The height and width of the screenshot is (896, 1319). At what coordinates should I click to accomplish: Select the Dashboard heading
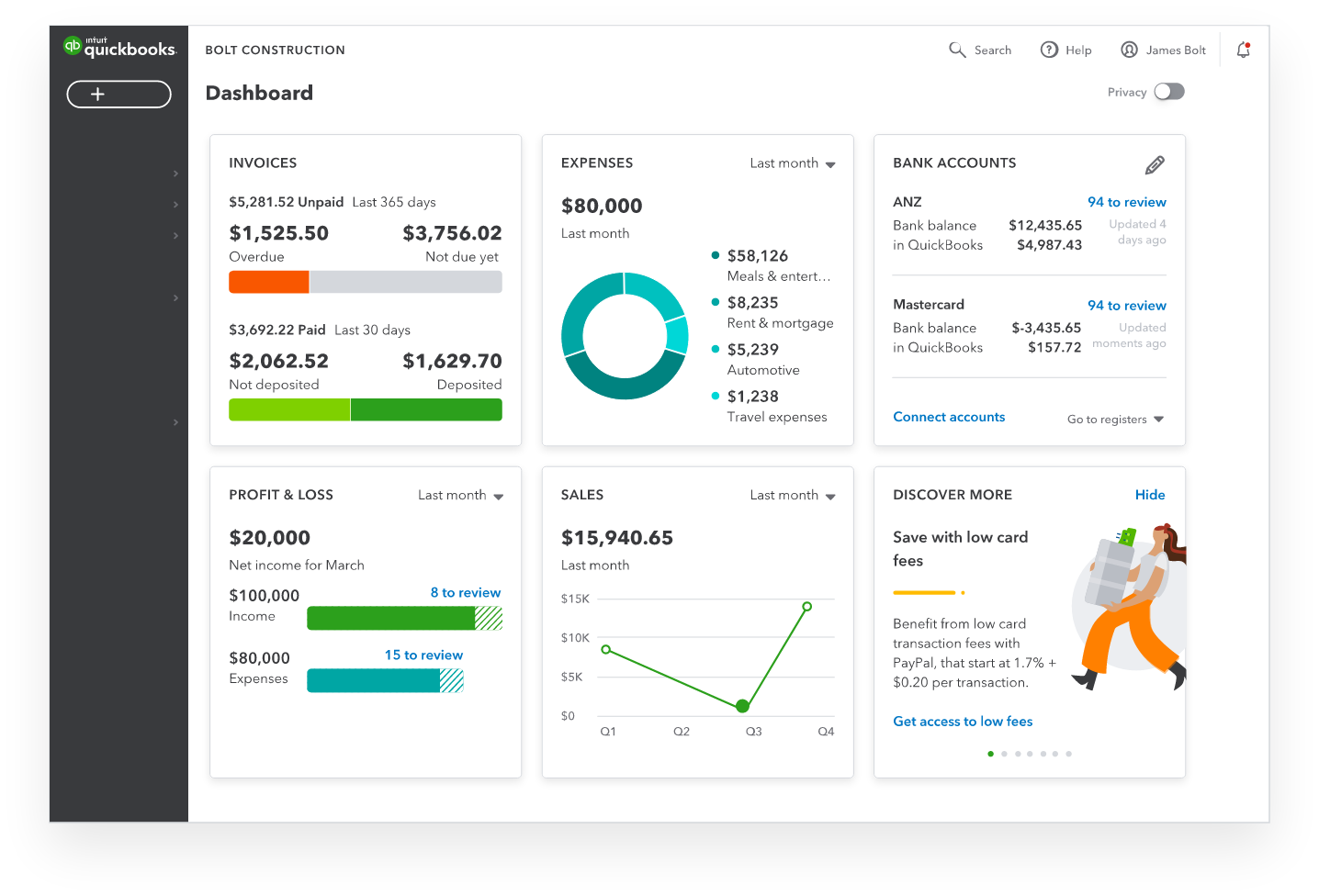[x=259, y=93]
